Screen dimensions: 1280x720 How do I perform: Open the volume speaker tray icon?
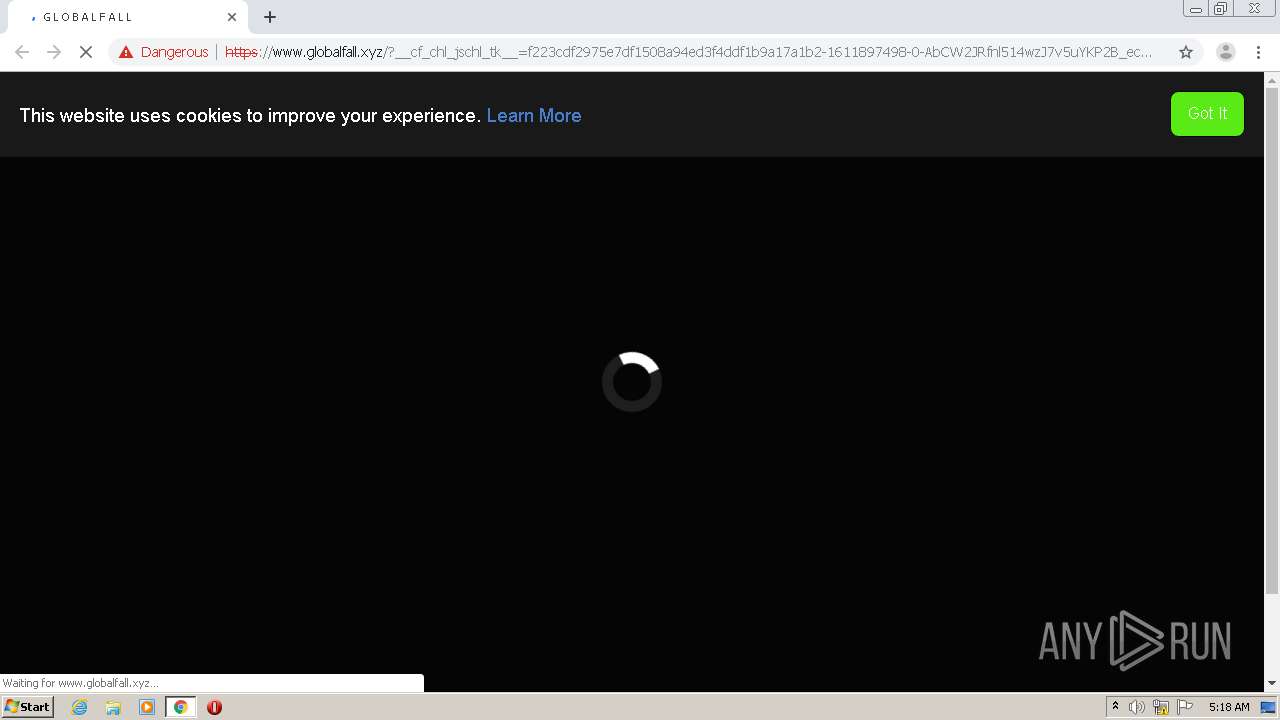pyautogui.click(x=1136, y=707)
